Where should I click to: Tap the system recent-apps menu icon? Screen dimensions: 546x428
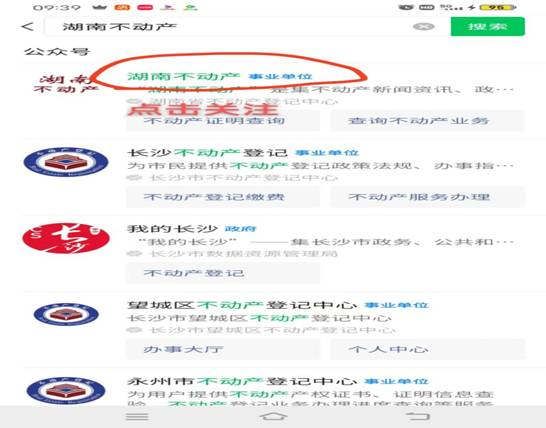pyautogui.click(x=137, y=417)
